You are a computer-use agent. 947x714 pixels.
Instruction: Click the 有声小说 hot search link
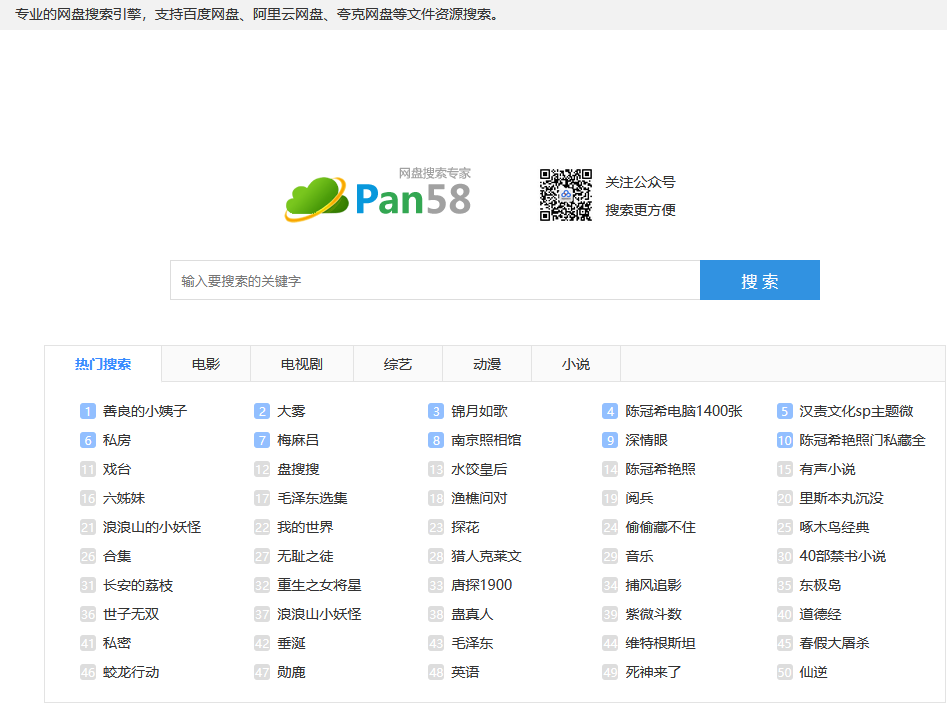827,469
